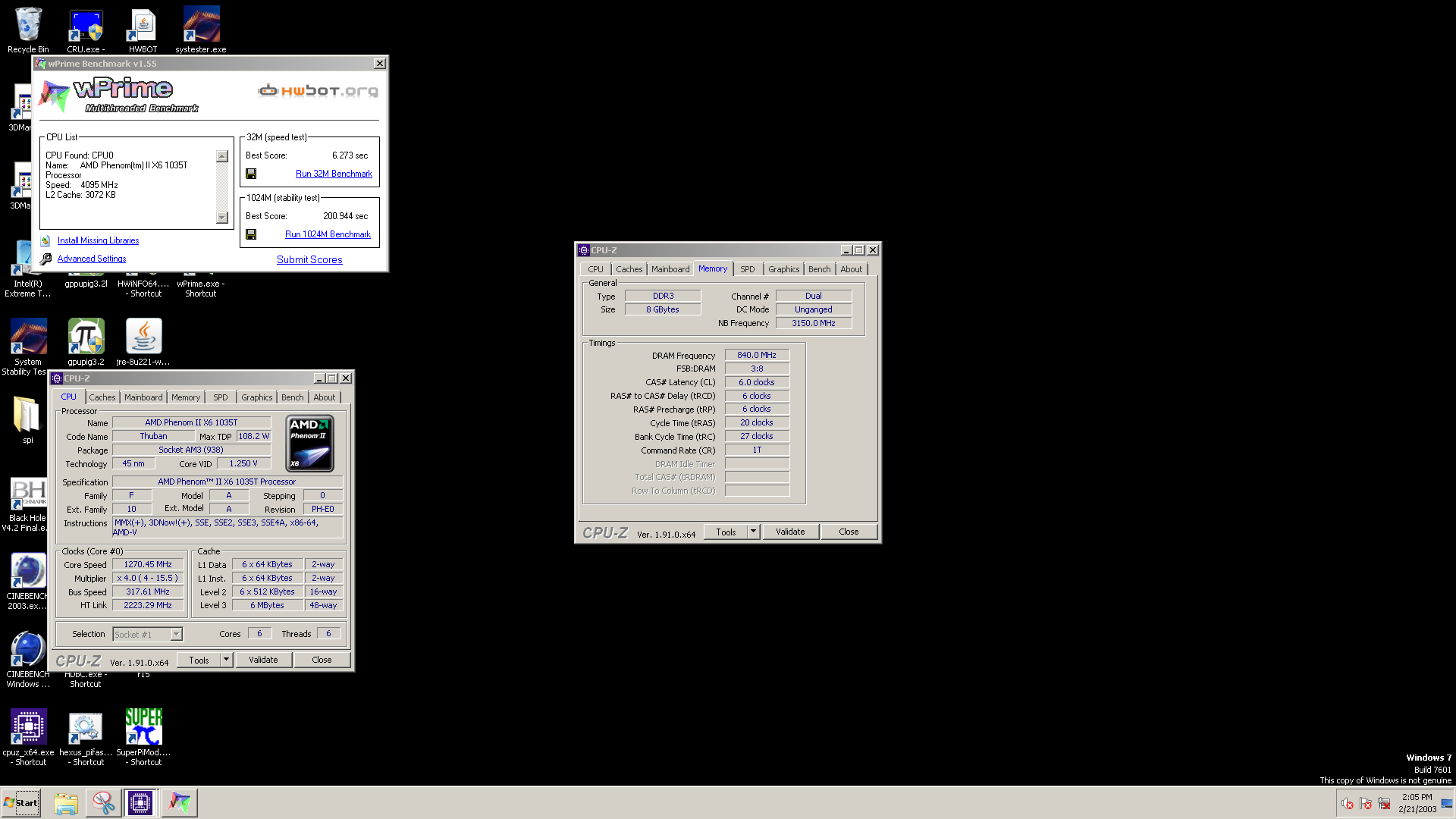Open SPD tab in CPU-Z Memory window
The width and height of the screenshot is (1456, 819).
(x=748, y=269)
